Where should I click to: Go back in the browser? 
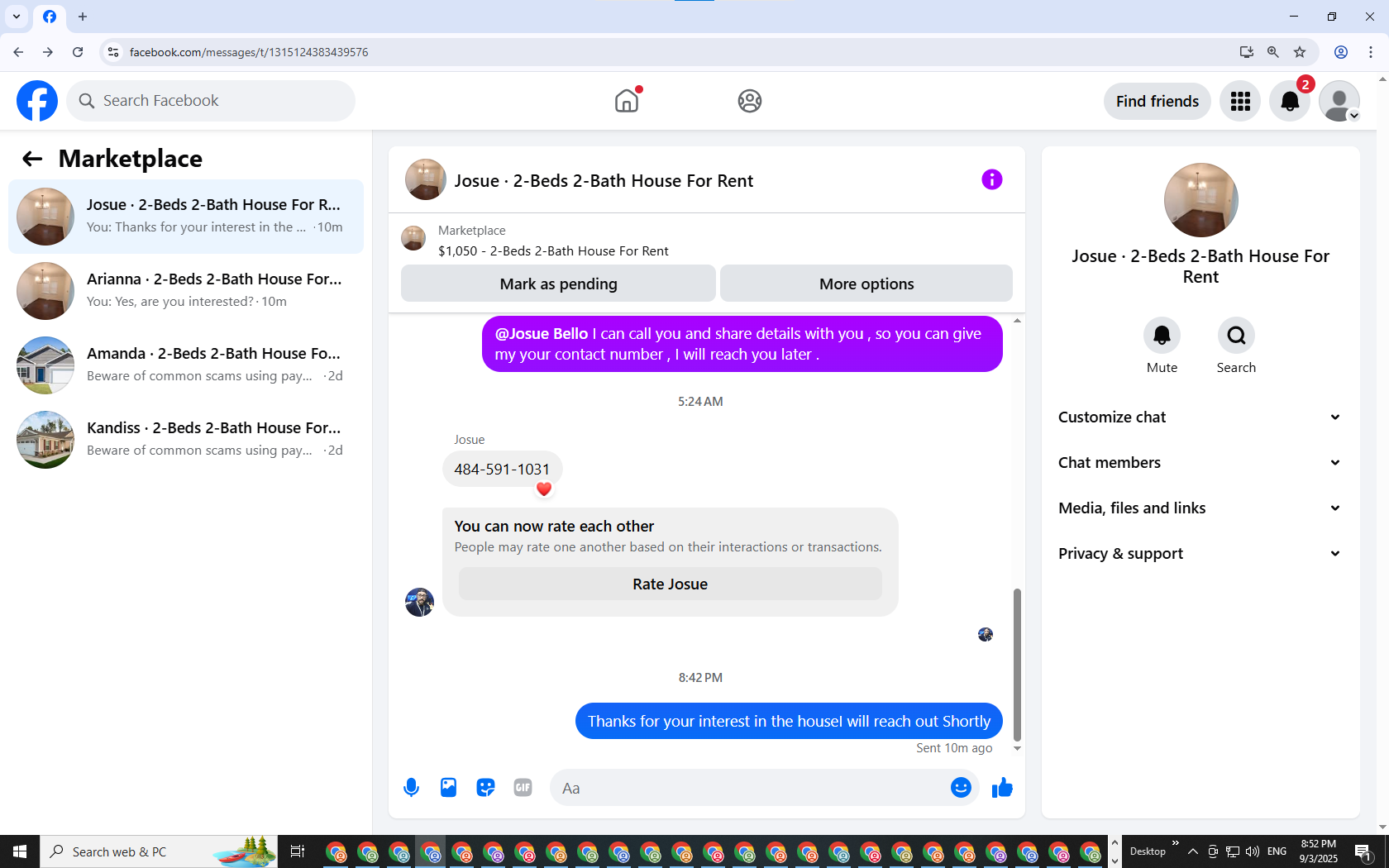pyautogui.click(x=18, y=52)
